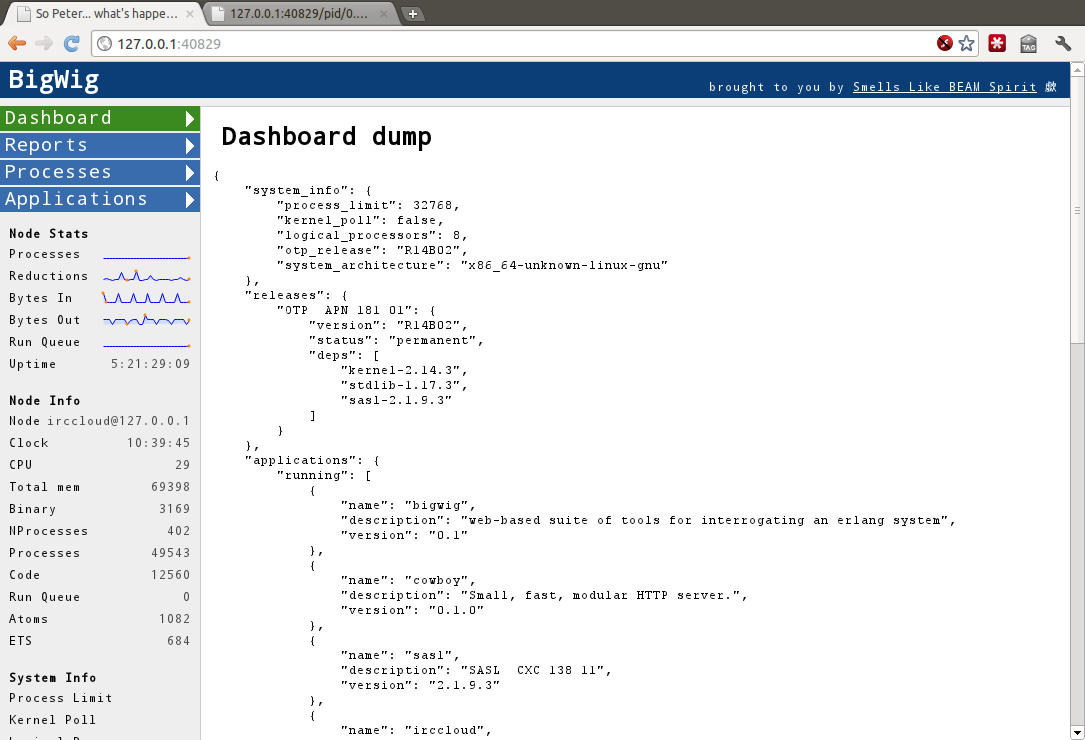Click the red blocked-content icon in address bar
1085x740 pixels.
[945, 44]
